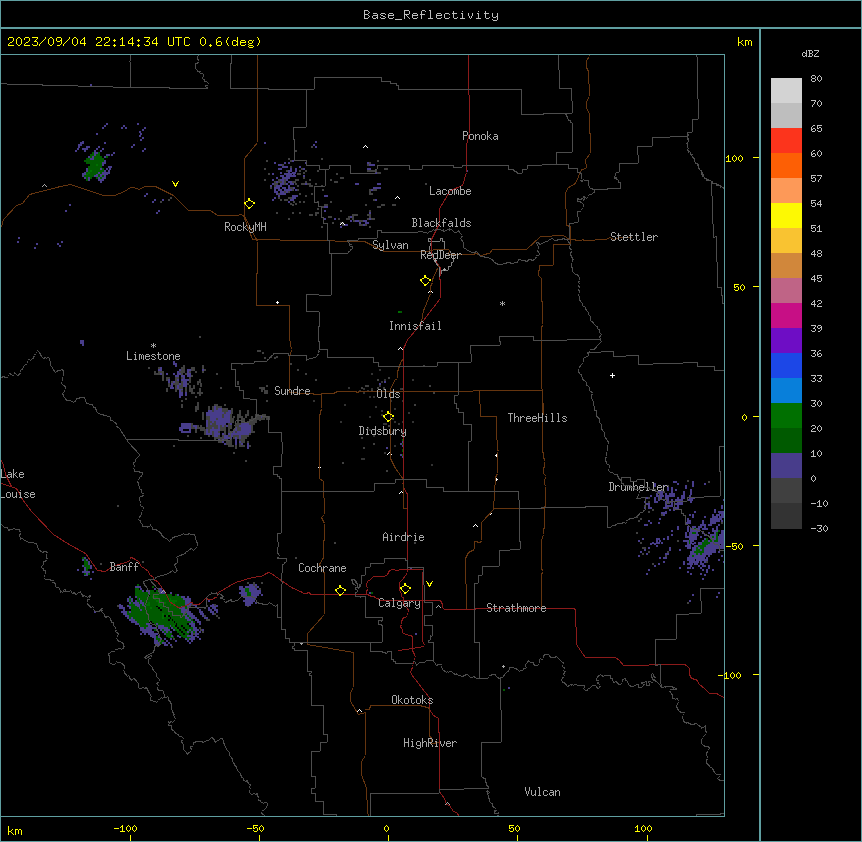Click the Stettler city label
This screenshot has height=842, width=862.
(x=634, y=237)
